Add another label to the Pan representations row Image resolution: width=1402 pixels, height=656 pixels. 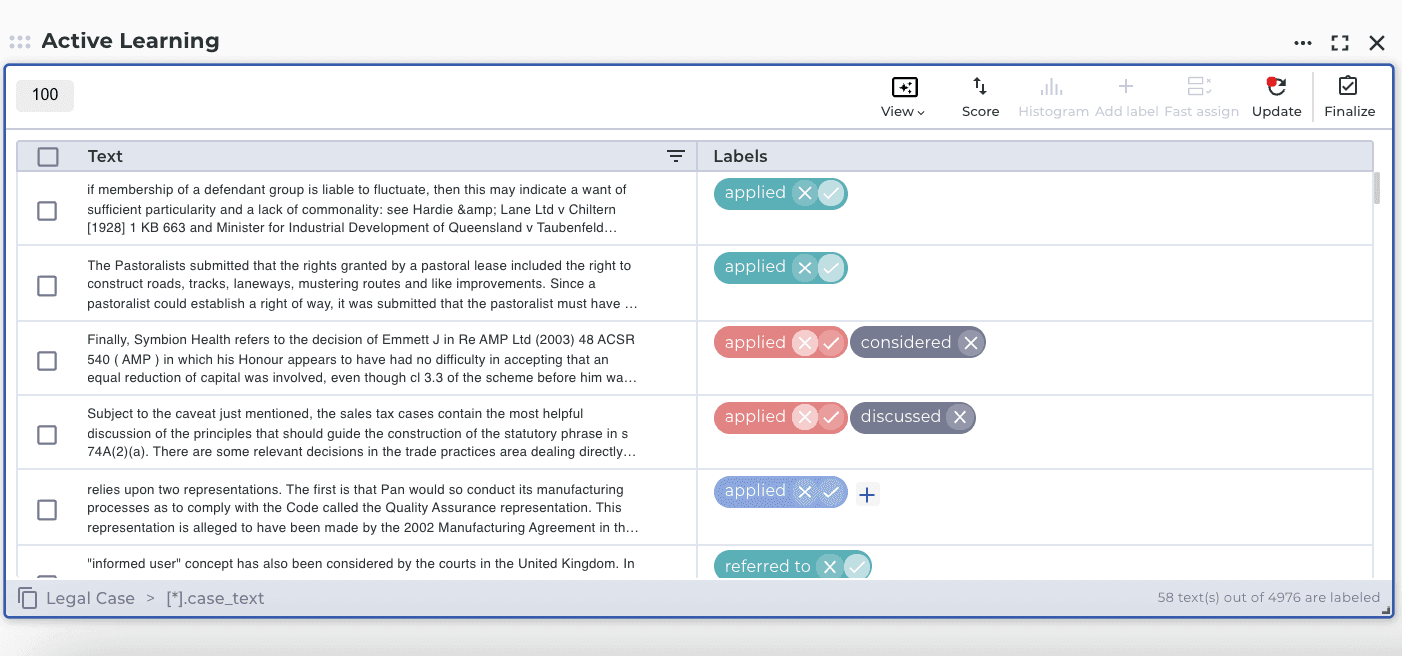point(866,493)
